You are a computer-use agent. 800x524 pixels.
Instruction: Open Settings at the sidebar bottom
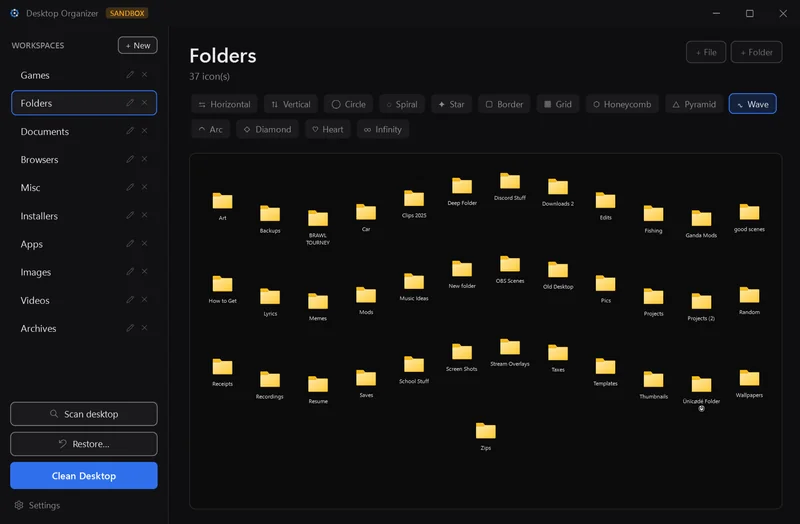[37, 505]
